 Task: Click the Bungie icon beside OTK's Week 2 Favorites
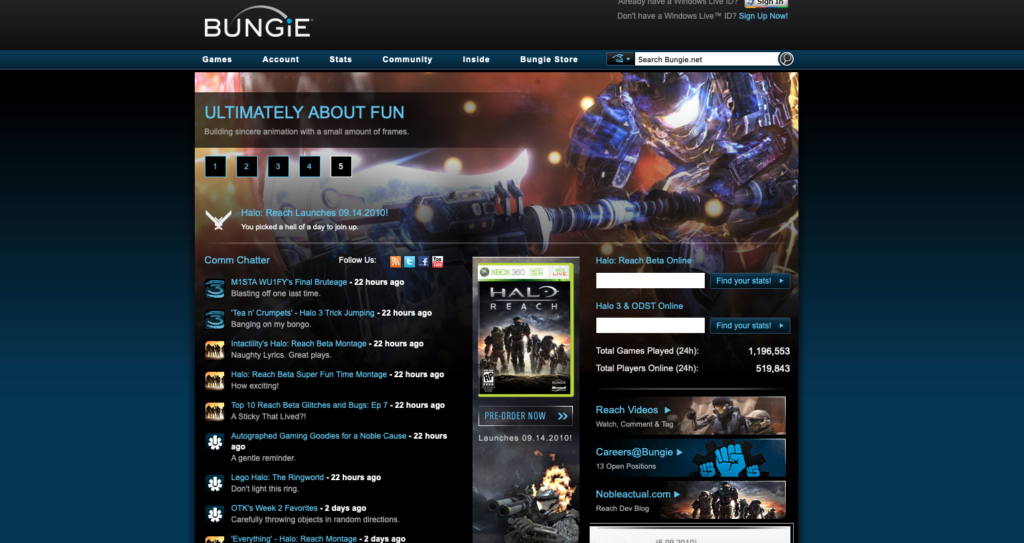tap(215, 514)
